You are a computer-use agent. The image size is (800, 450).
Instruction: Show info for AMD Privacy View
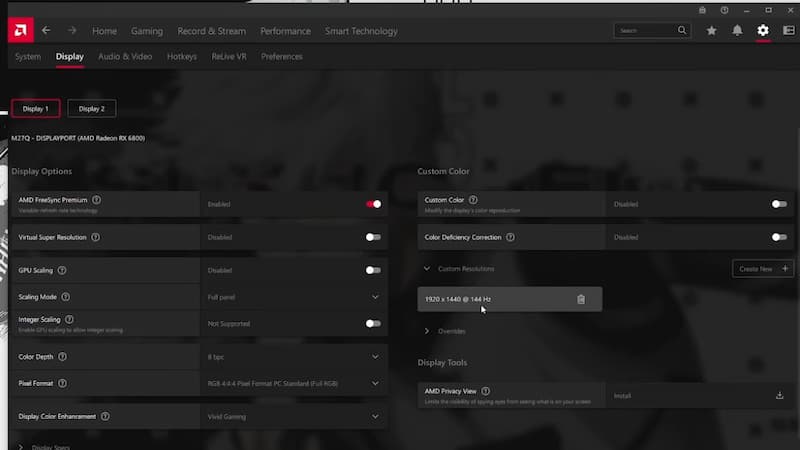[486, 391]
